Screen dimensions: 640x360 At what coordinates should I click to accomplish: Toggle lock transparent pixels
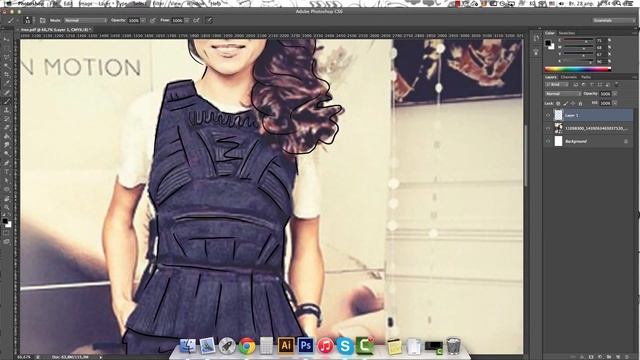(558, 104)
